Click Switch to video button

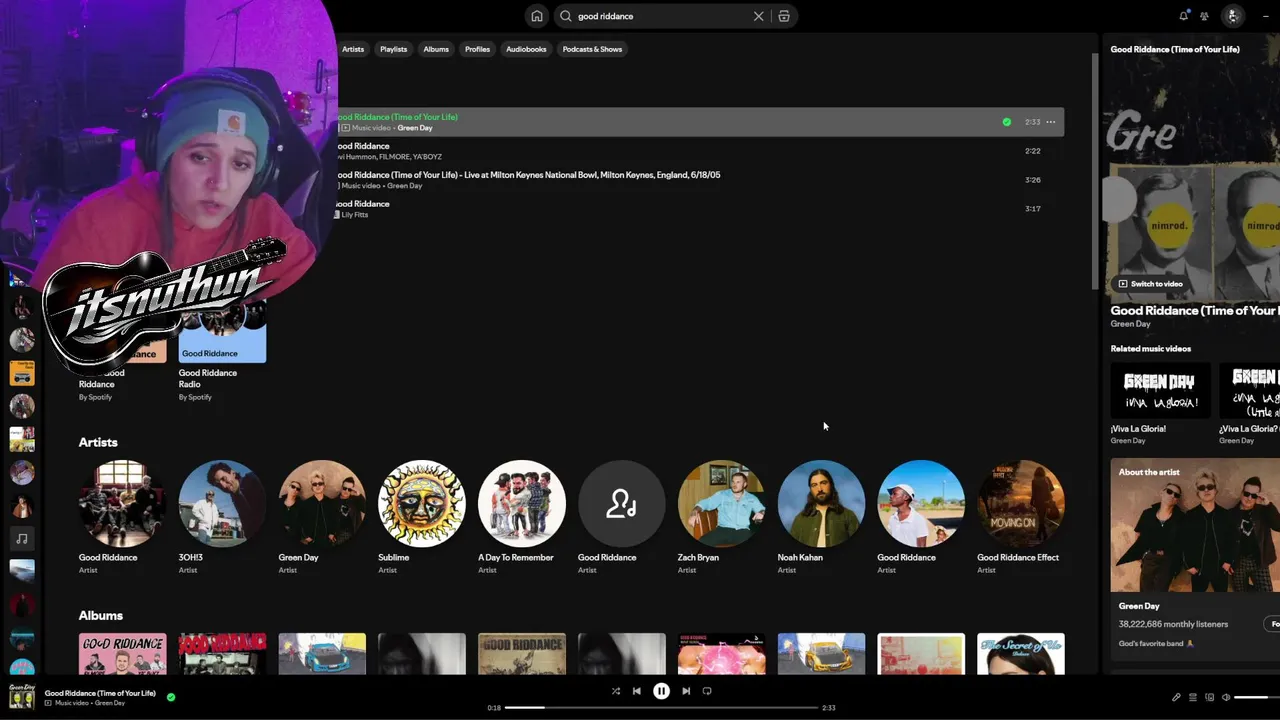[1150, 284]
